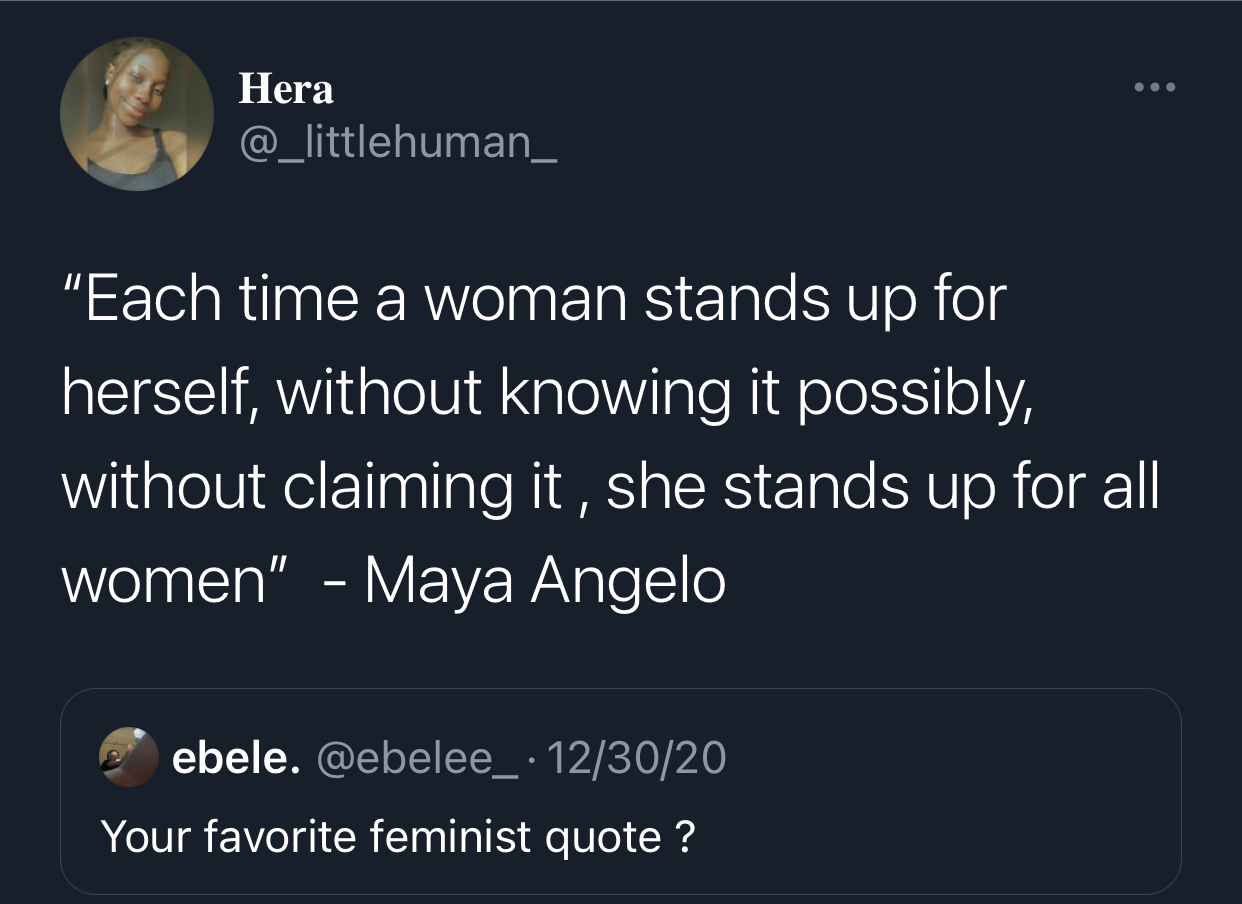Open the Hera display name

pyautogui.click(x=286, y=90)
